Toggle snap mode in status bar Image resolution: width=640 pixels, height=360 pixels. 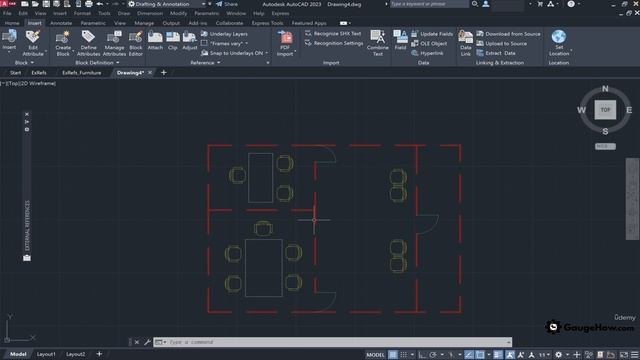click(x=403, y=355)
